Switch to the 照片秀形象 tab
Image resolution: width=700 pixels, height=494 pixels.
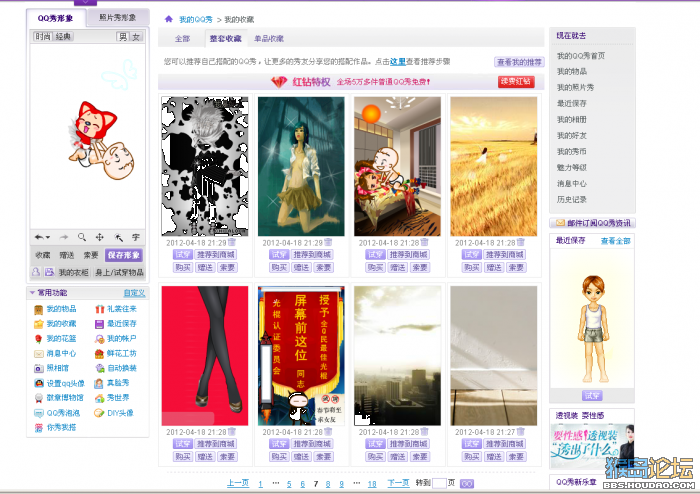[x=117, y=17]
